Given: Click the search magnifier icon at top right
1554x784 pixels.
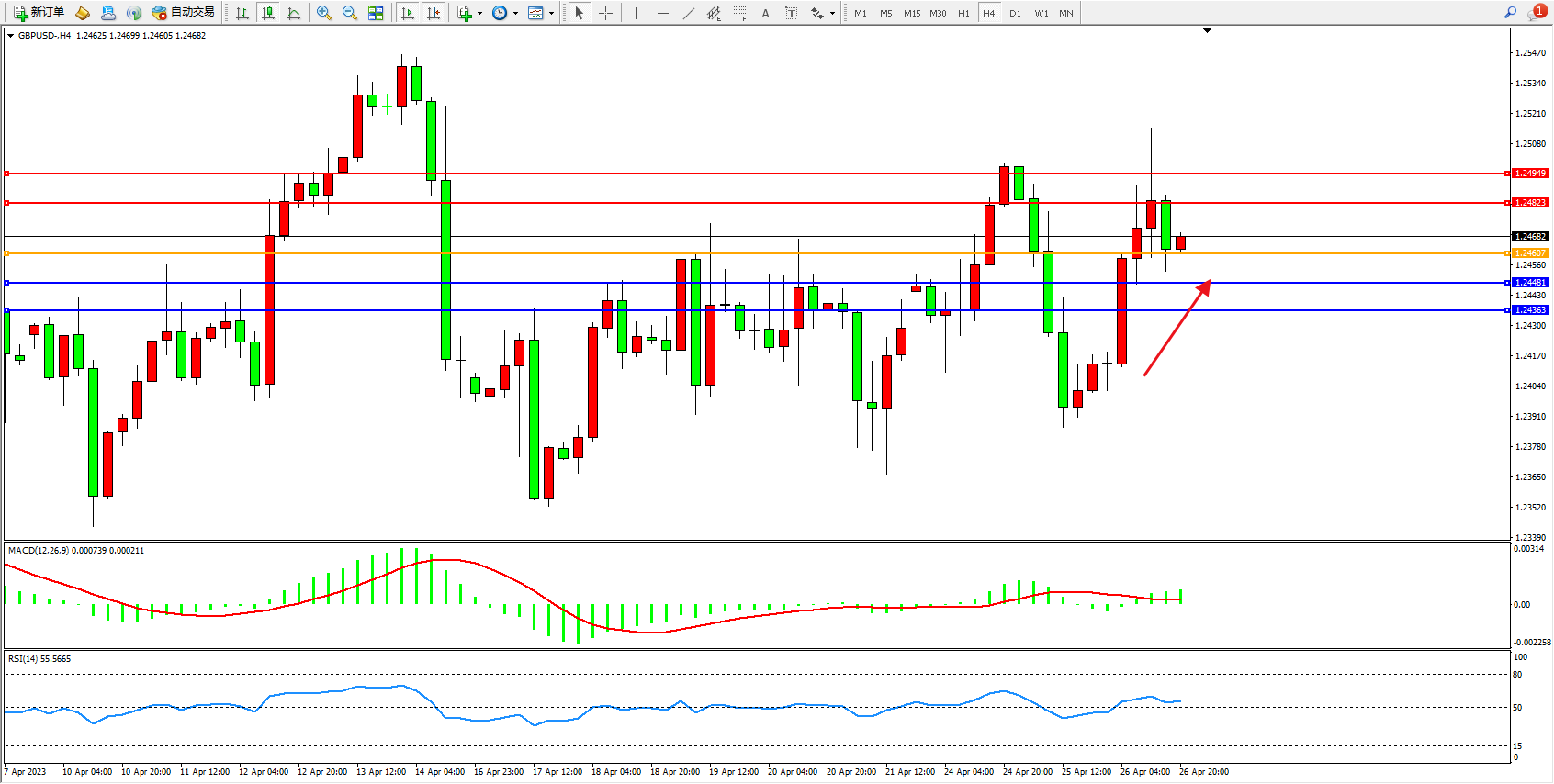Looking at the screenshot, I should click(1510, 13).
